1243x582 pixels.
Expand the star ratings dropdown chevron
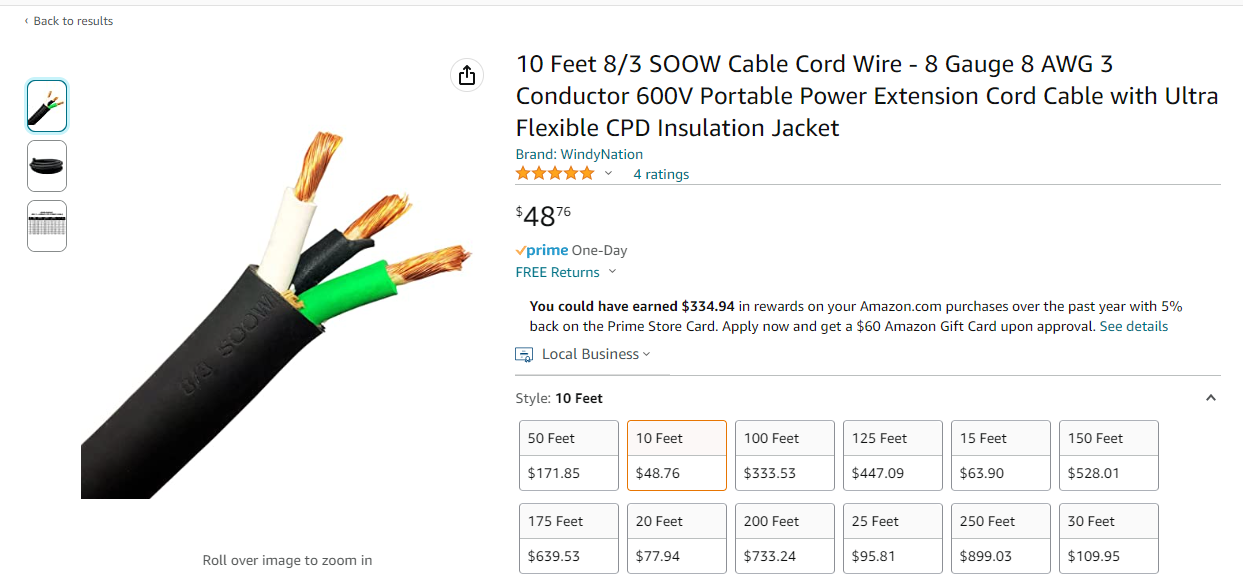click(608, 174)
